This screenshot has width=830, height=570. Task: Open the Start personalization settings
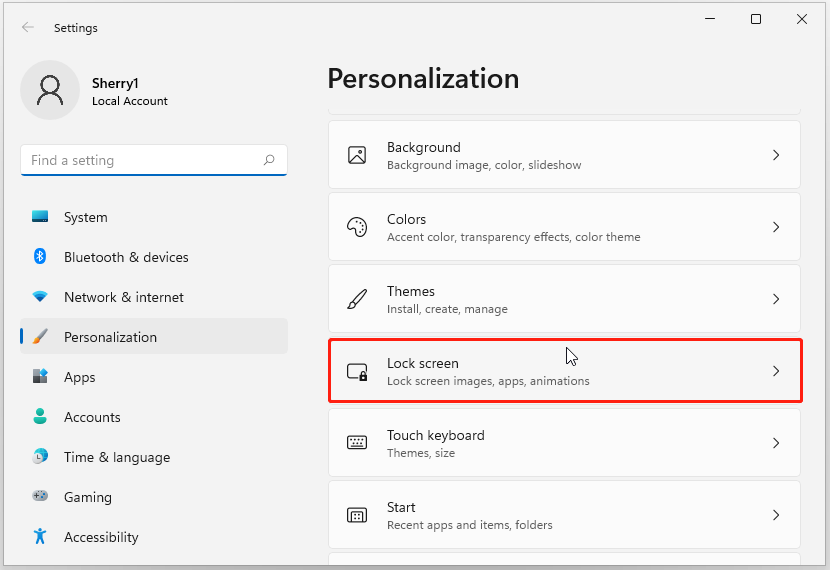(x=565, y=515)
